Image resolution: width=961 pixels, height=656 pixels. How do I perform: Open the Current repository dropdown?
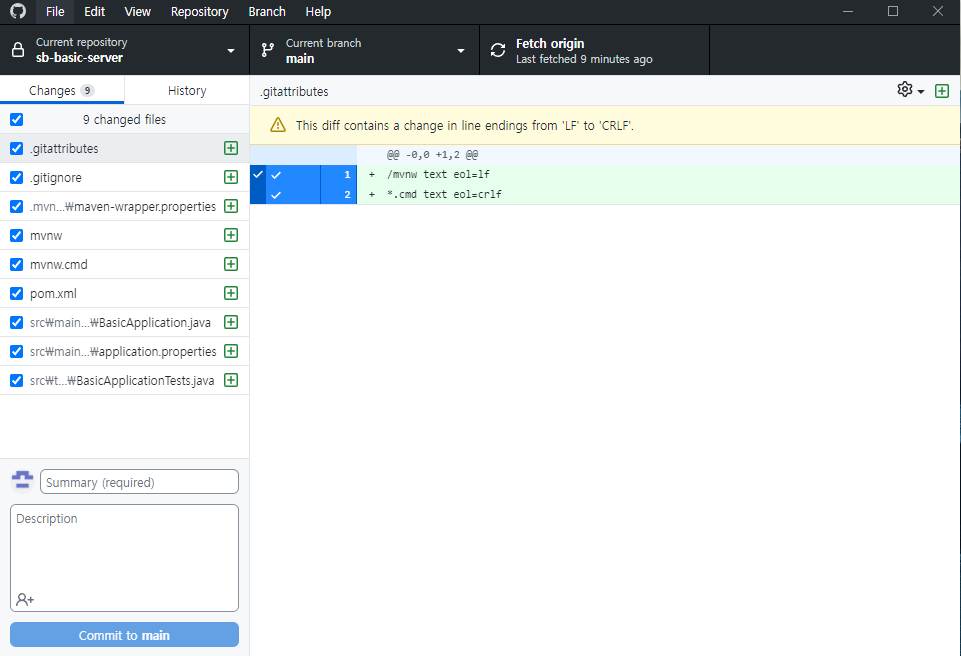pos(125,50)
